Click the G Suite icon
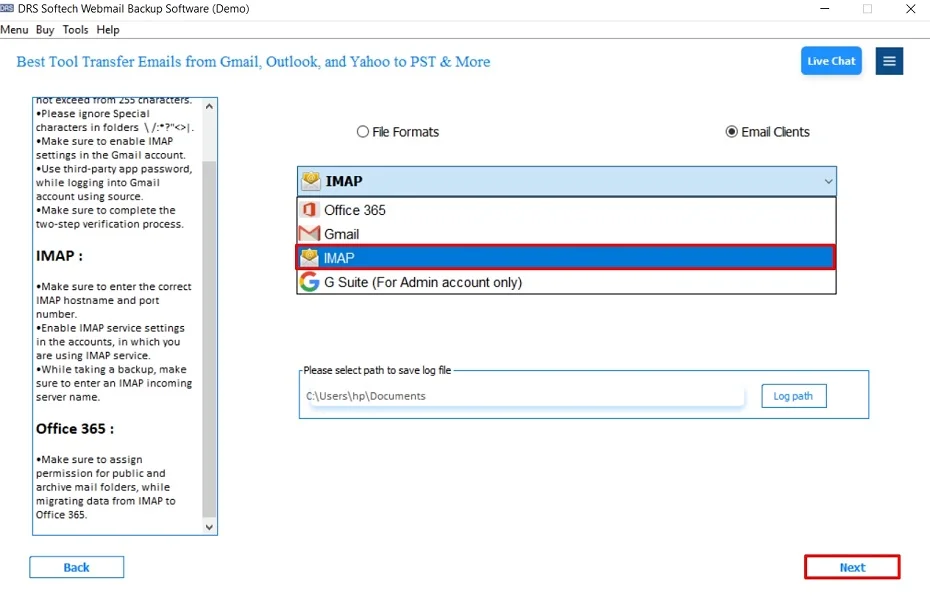 click(x=310, y=282)
